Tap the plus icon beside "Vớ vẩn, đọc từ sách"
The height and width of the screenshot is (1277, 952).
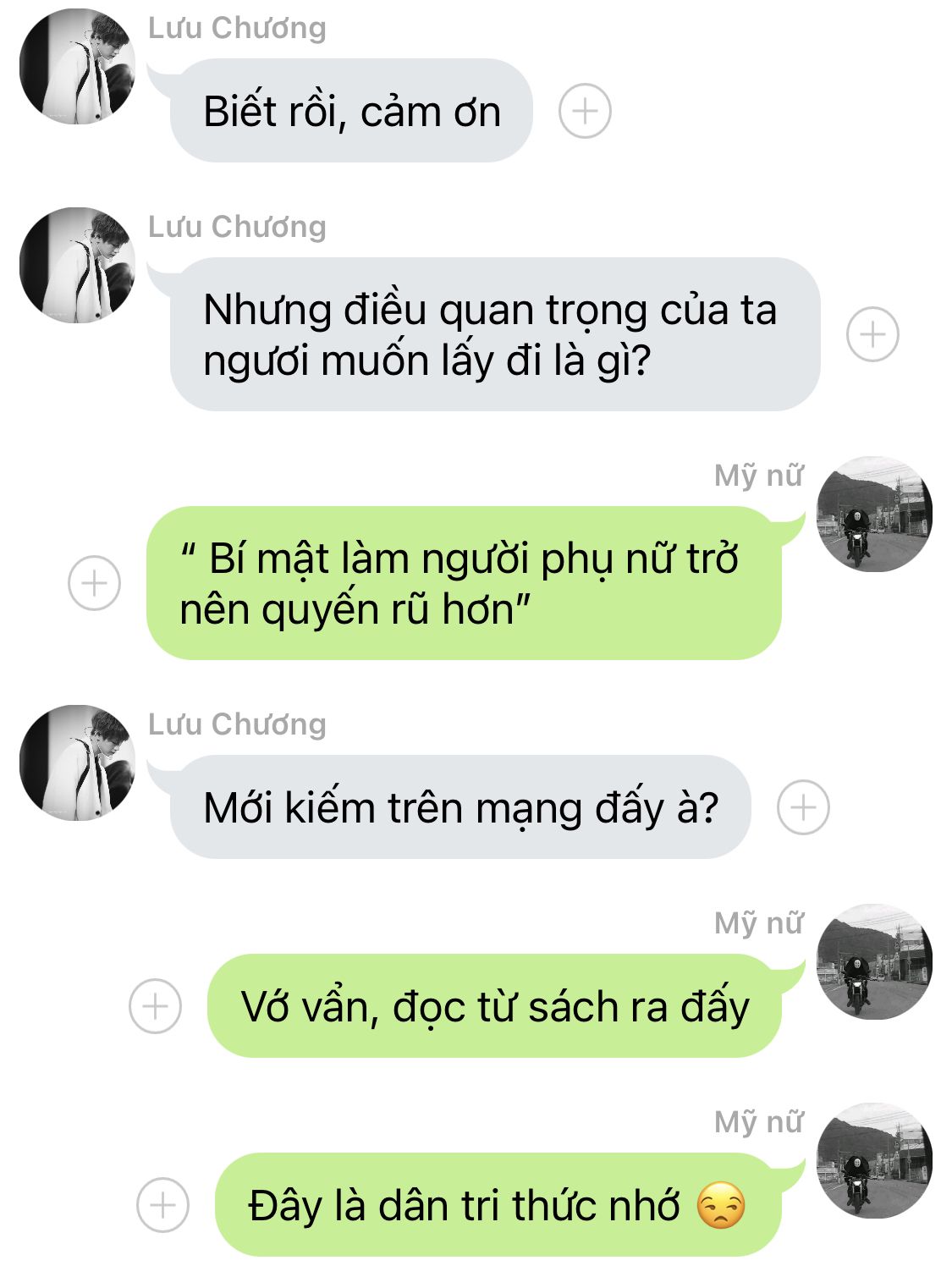click(155, 1006)
